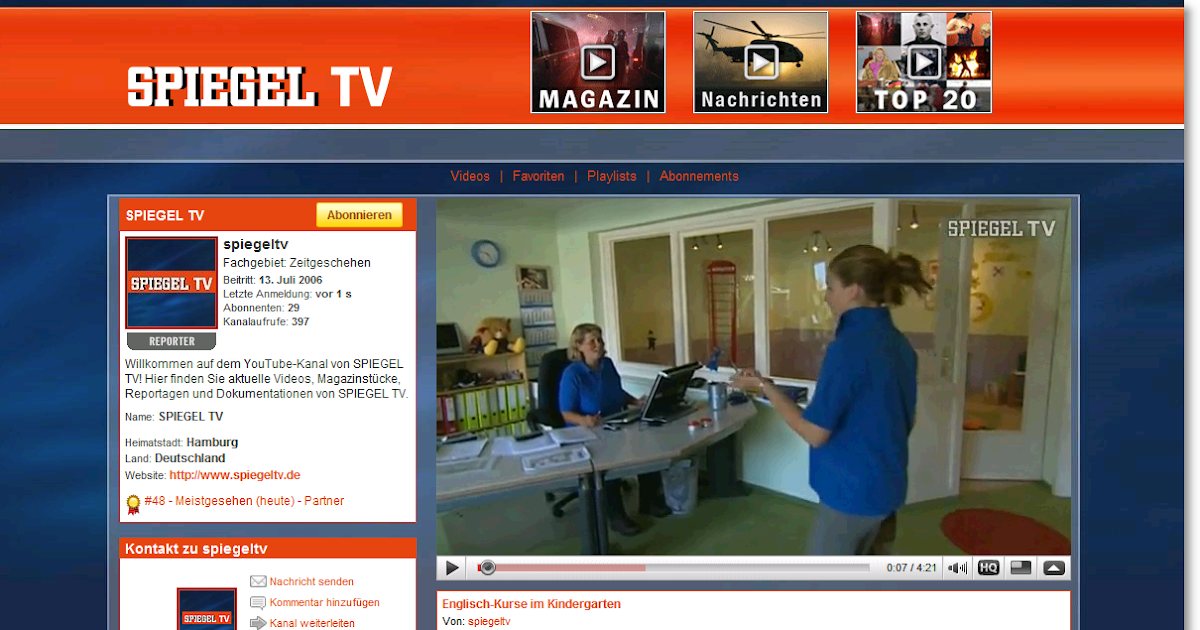1200x630 pixels.
Task: Play the video with the play button
Action: (452, 568)
